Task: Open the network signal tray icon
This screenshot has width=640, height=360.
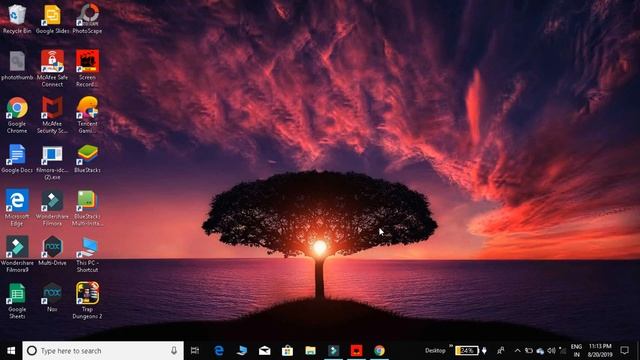Action: pyautogui.click(x=562, y=351)
